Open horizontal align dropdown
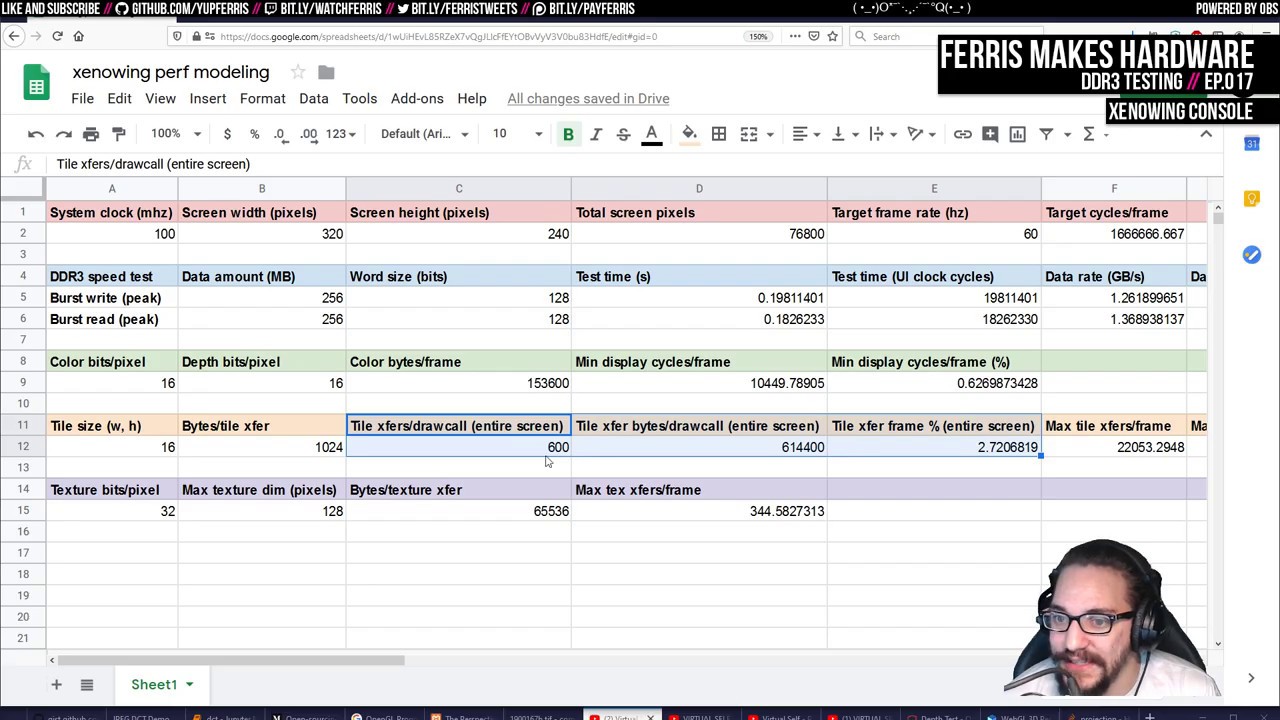This screenshot has height=720, width=1280. (x=806, y=134)
